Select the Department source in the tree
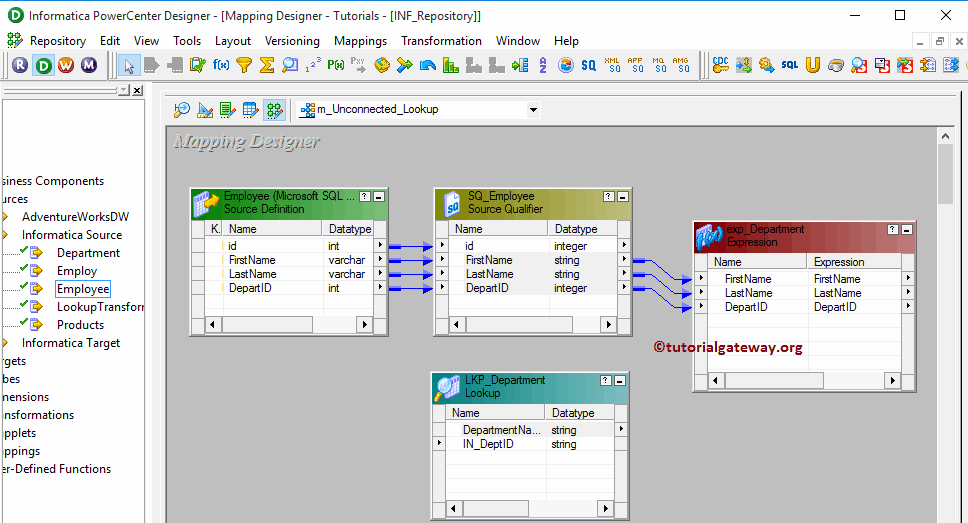Image resolution: width=968 pixels, height=523 pixels. pyautogui.click(x=88, y=253)
